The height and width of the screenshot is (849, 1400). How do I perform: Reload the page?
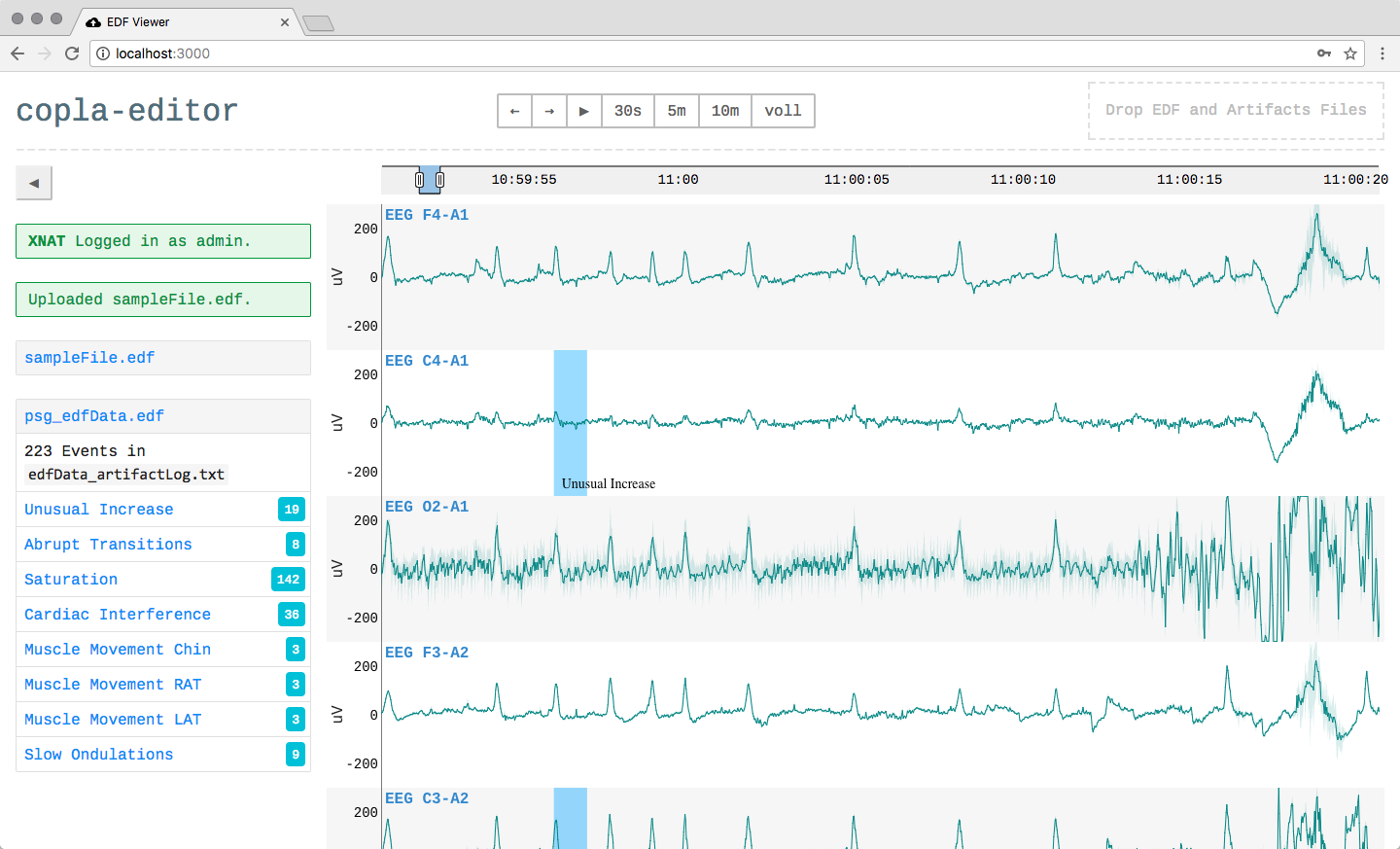click(x=72, y=53)
